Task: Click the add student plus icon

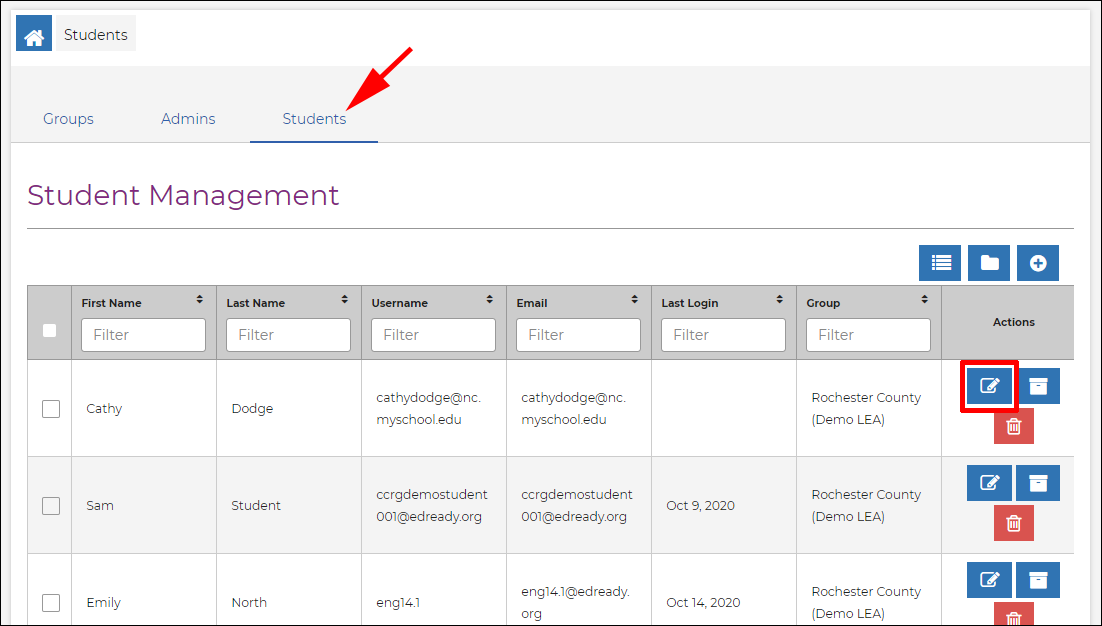Action: [1038, 263]
